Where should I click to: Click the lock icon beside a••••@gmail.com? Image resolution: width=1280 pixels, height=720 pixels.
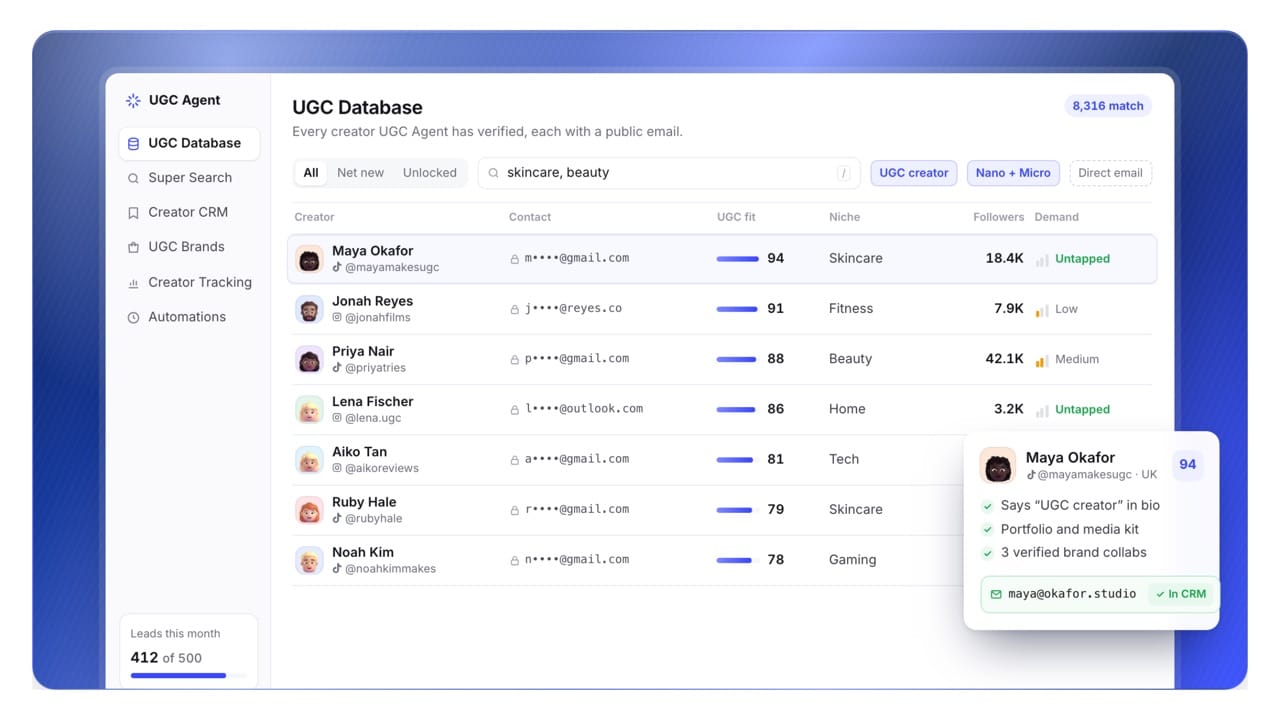pos(515,460)
